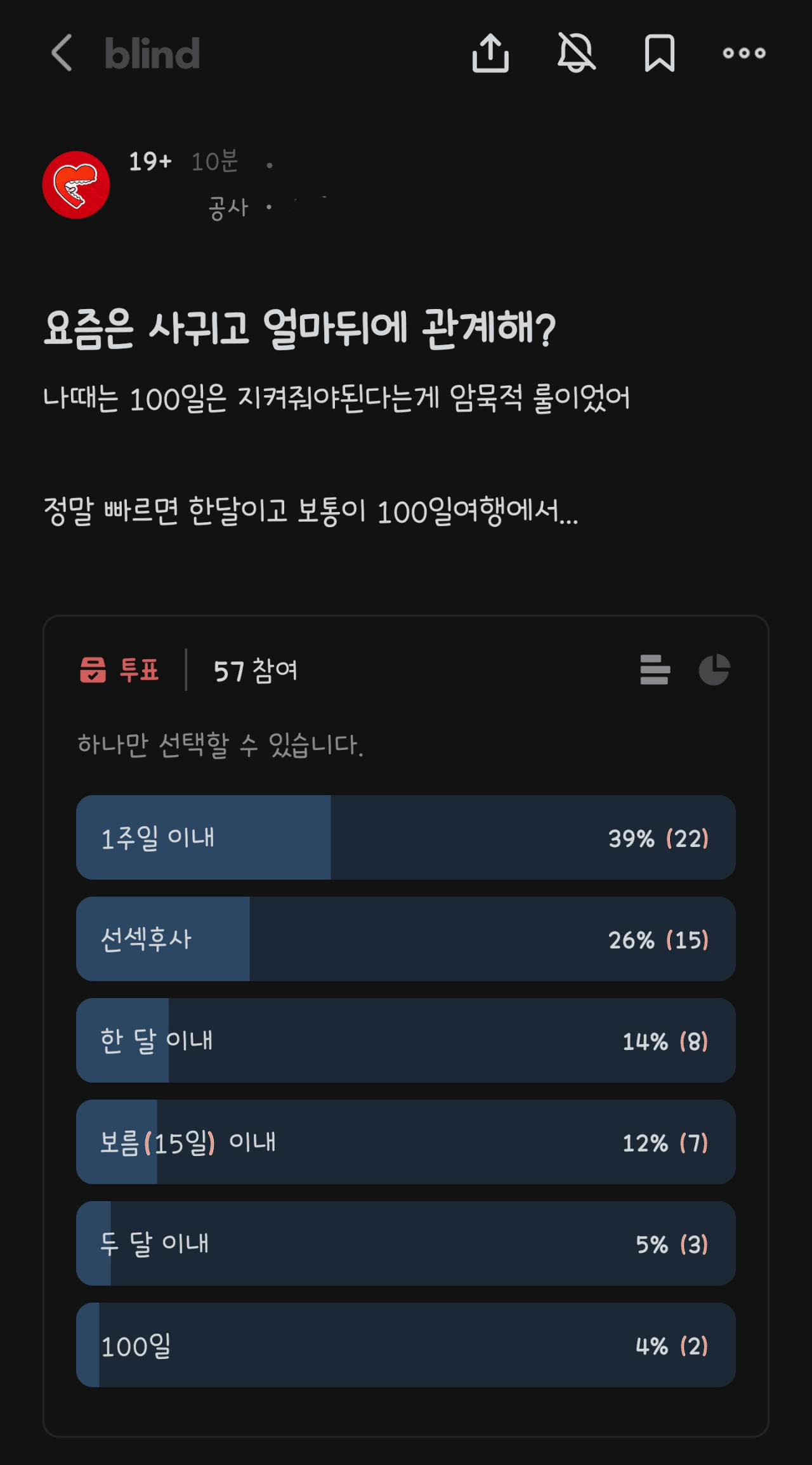Viewport: 812px width, 1465px height.
Task: Switch poll to bar chart view
Action: coord(655,670)
